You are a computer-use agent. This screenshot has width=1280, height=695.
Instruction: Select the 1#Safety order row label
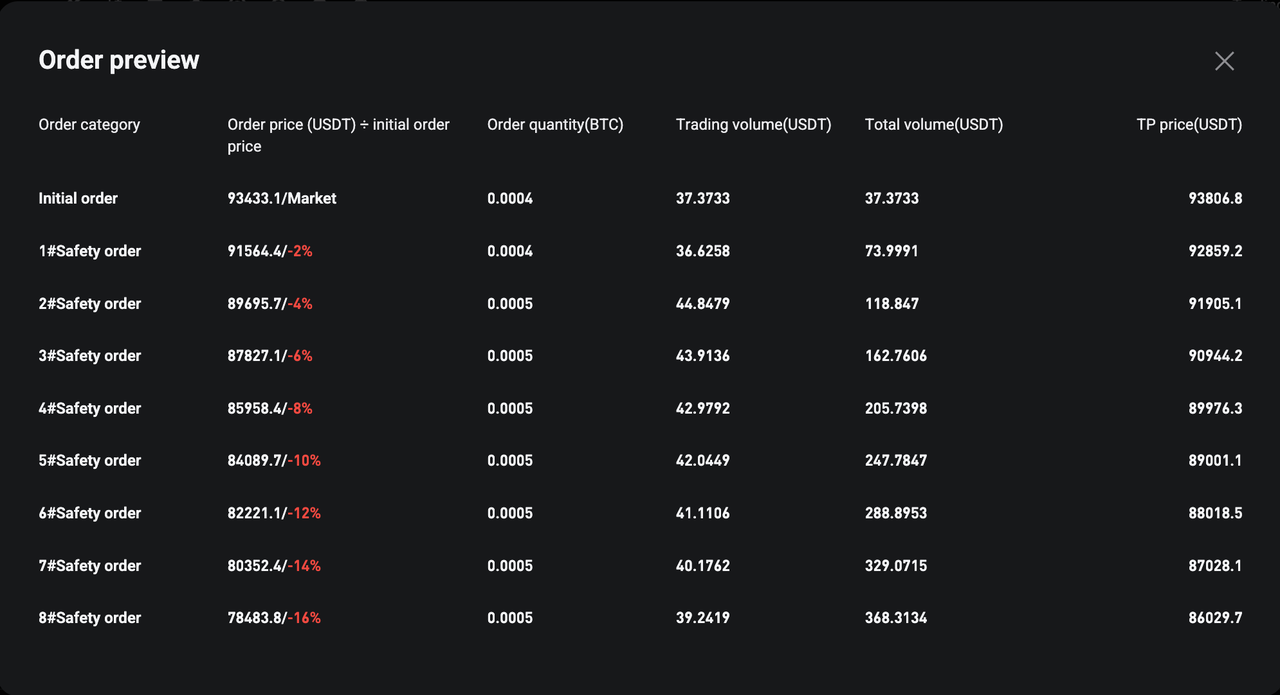click(x=90, y=251)
